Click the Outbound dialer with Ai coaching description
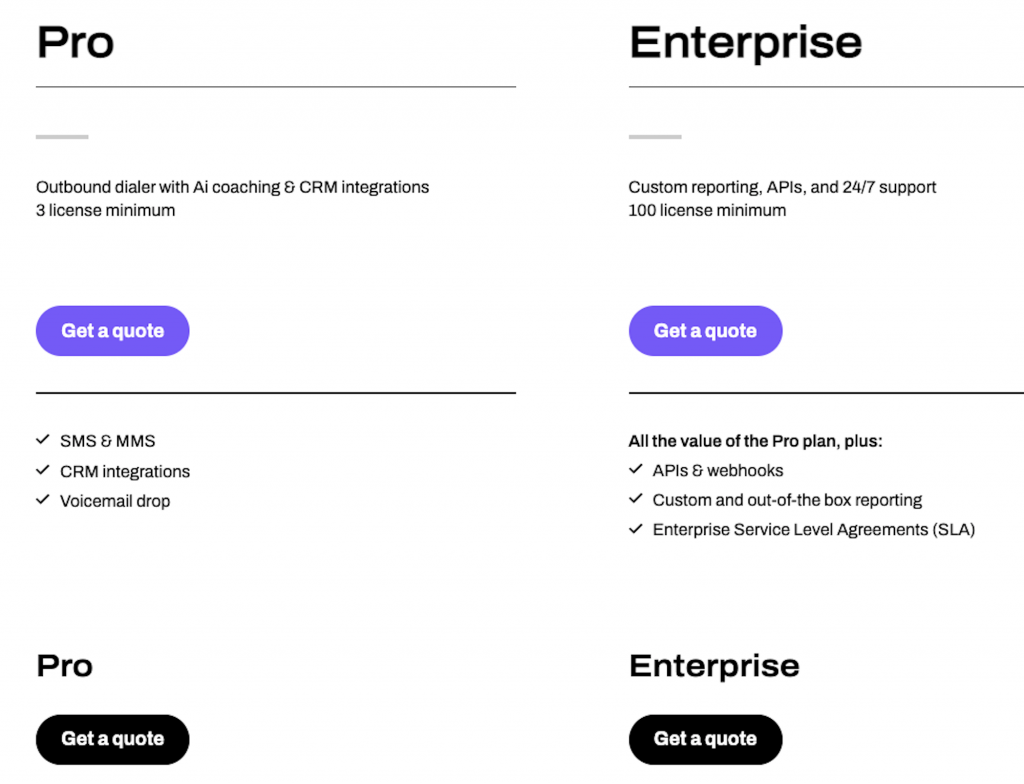The width and height of the screenshot is (1024, 784). tap(232, 187)
